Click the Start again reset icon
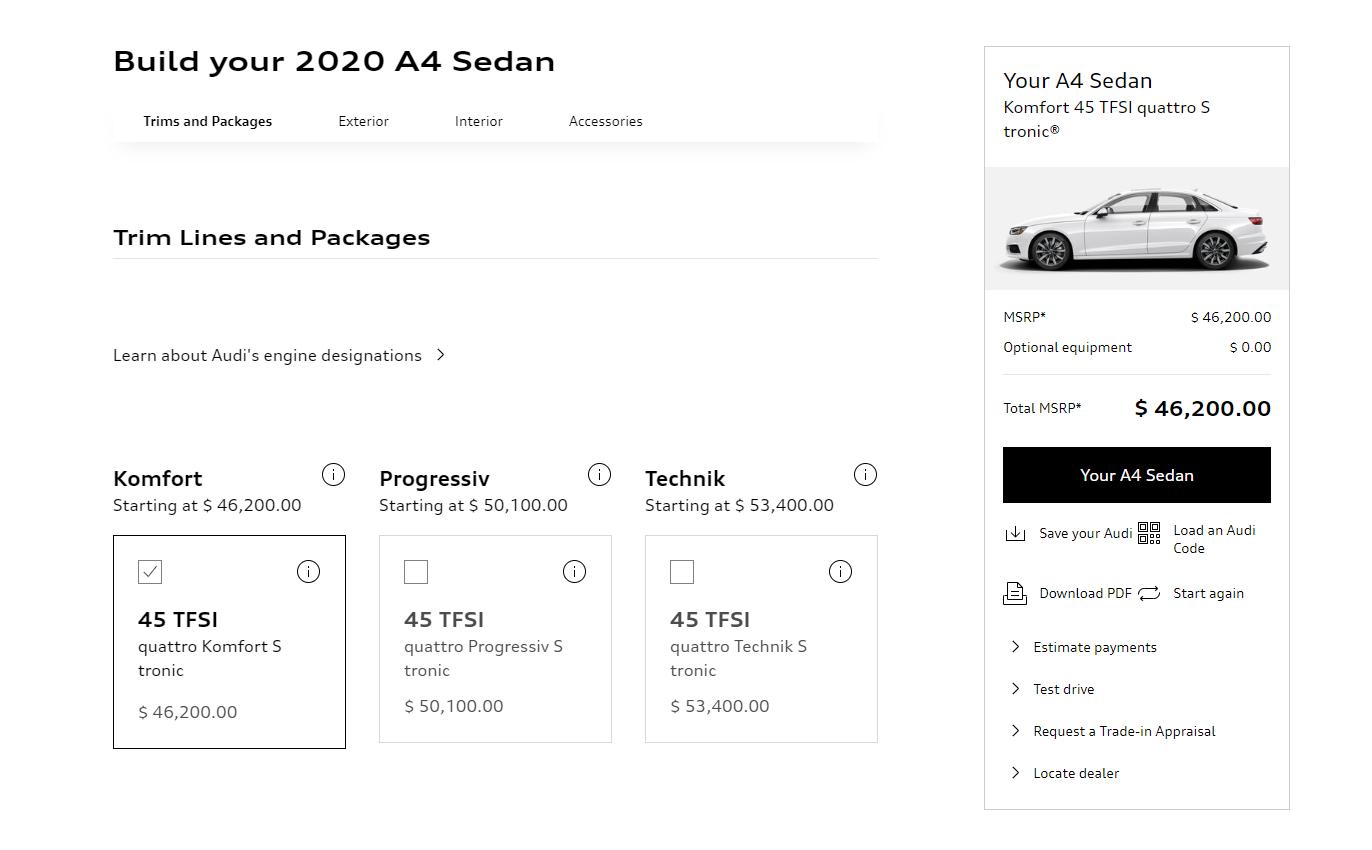This screenshot has width=1372, height=850. 1149,594
